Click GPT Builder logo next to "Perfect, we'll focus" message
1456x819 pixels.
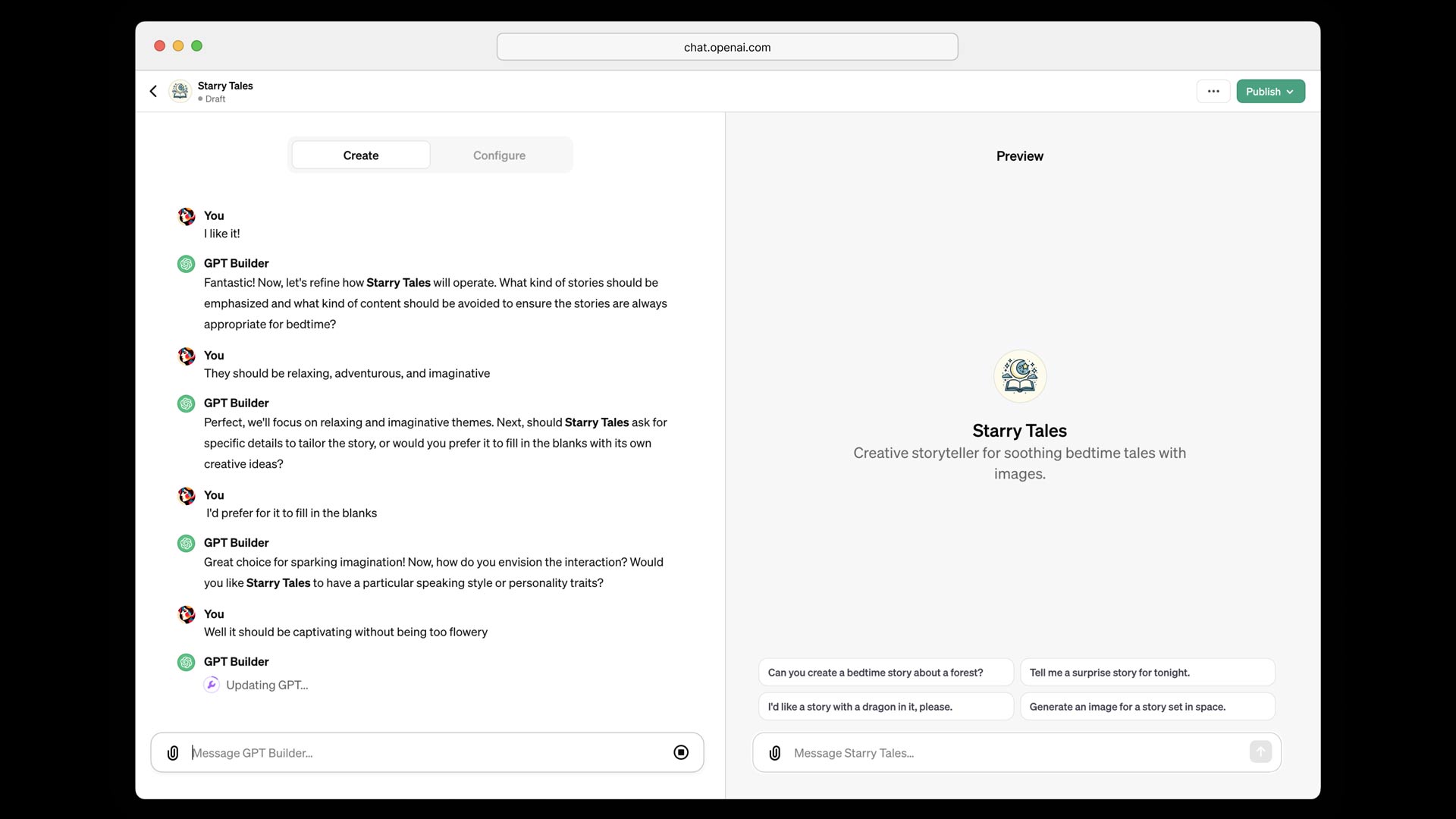187,403
